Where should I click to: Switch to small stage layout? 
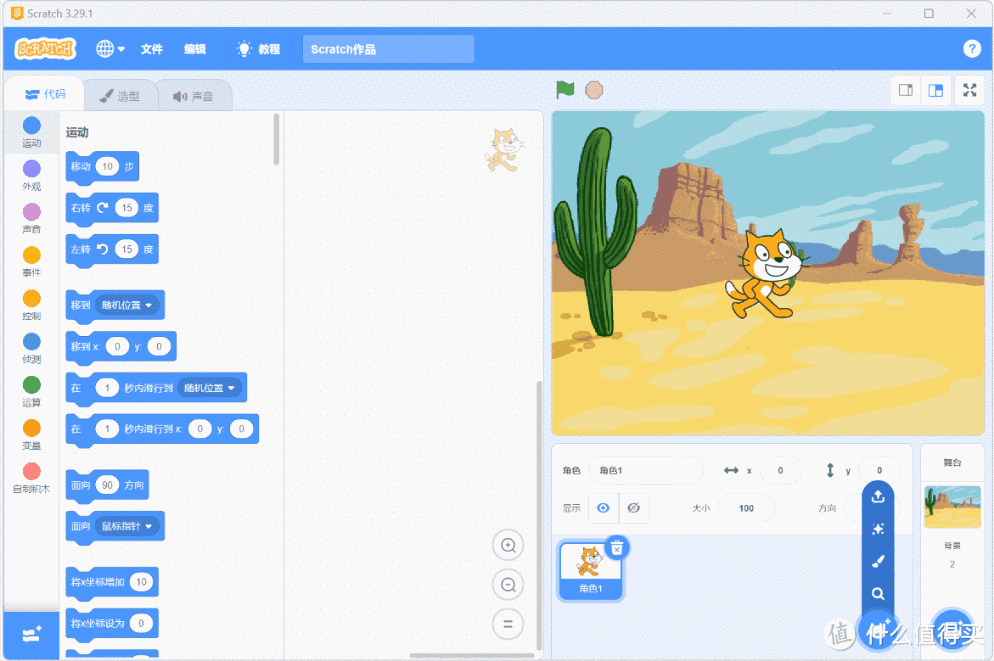pos(906,90)
